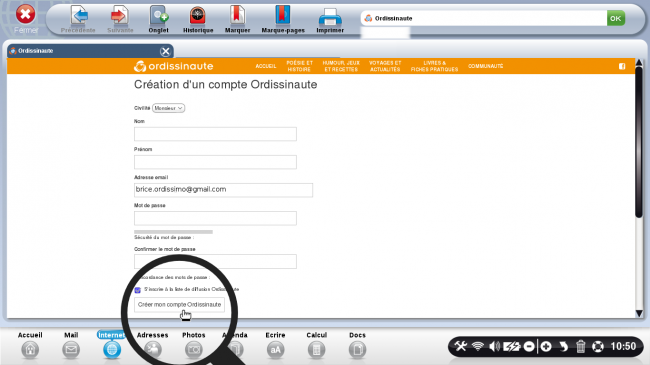
Task: Click Créer mon compte Ordissinaute button
Action: tap(179, 304)
